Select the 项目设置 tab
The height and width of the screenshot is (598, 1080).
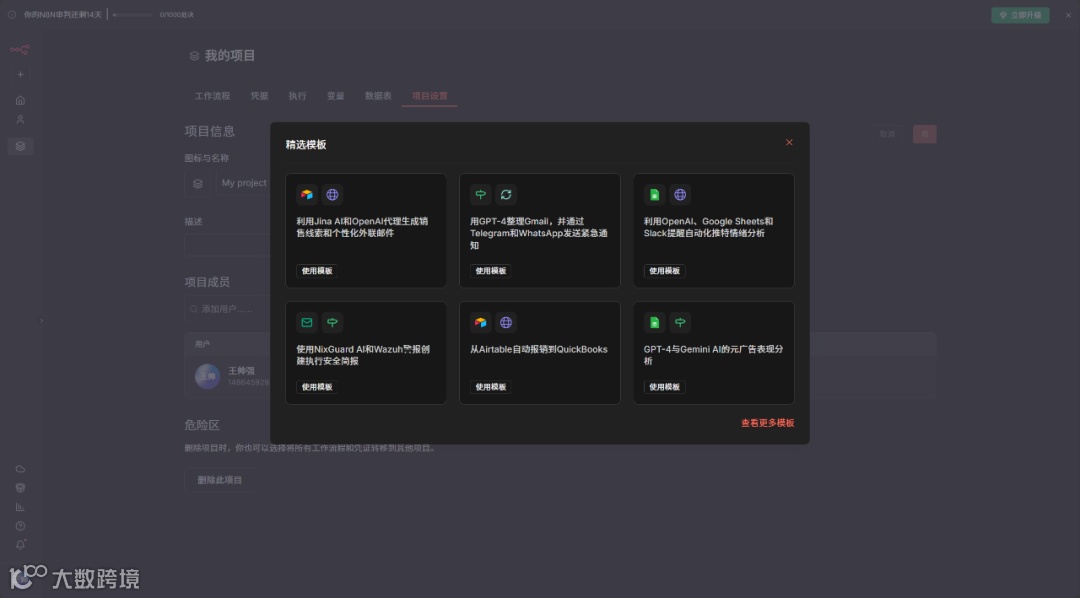tap(430, 96)
